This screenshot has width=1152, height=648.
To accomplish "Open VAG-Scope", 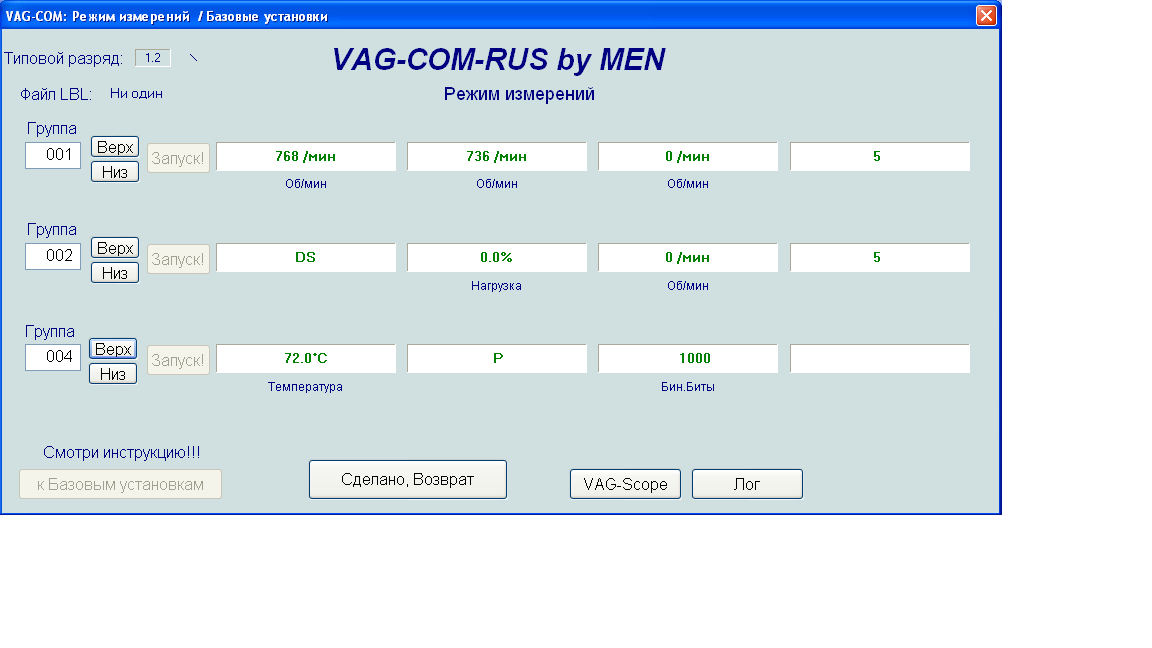I will tap(625, 484).
